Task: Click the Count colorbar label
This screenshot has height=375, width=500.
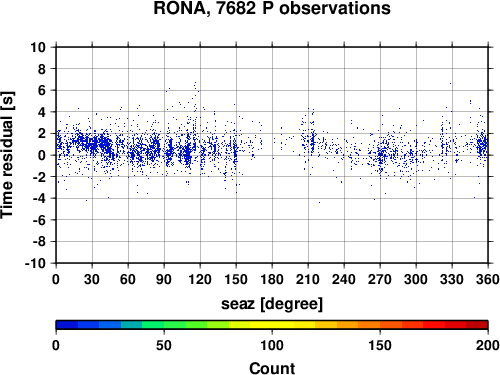Action: coord(272,368)
